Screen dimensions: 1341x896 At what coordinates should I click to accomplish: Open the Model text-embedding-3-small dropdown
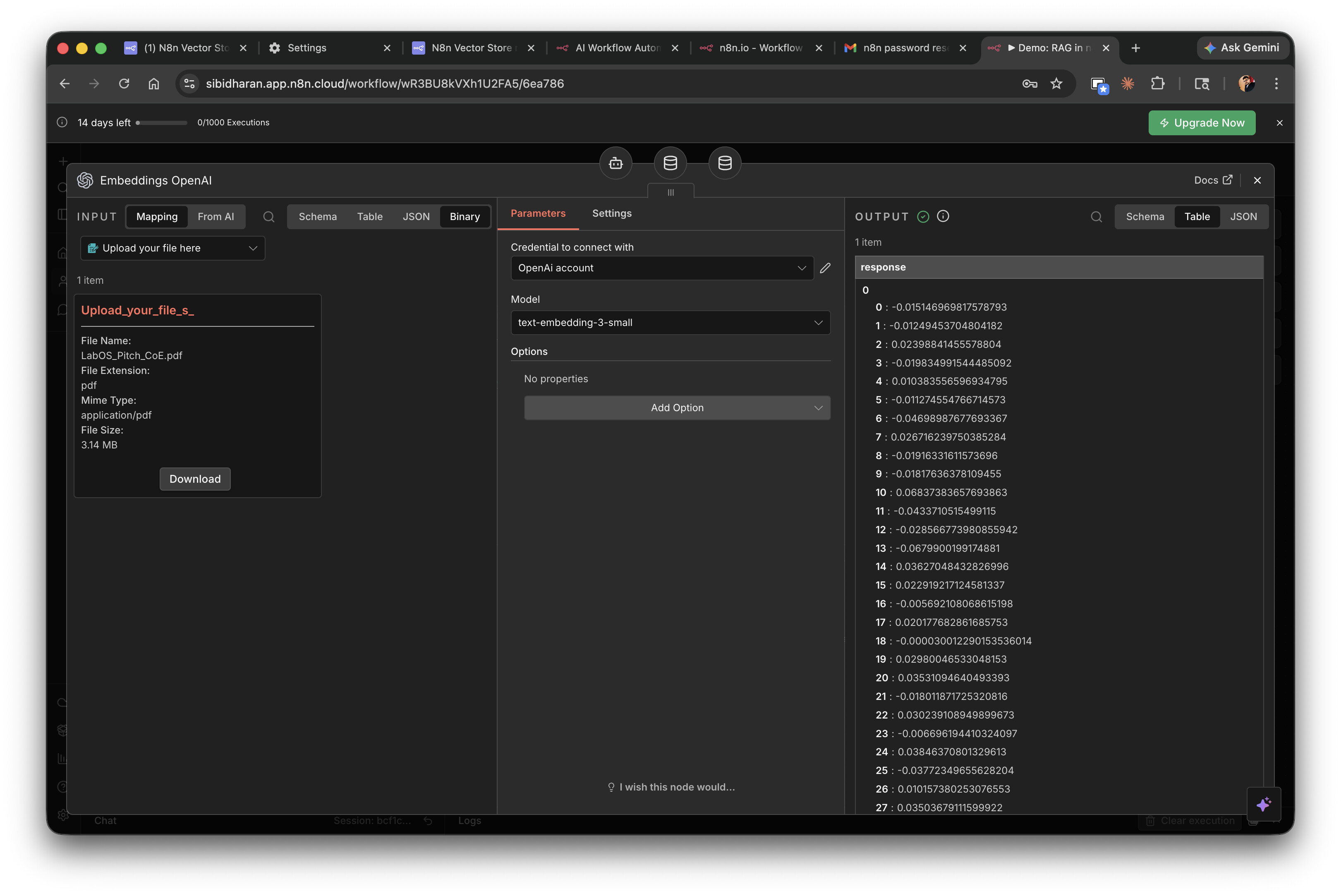coord(670,322)
